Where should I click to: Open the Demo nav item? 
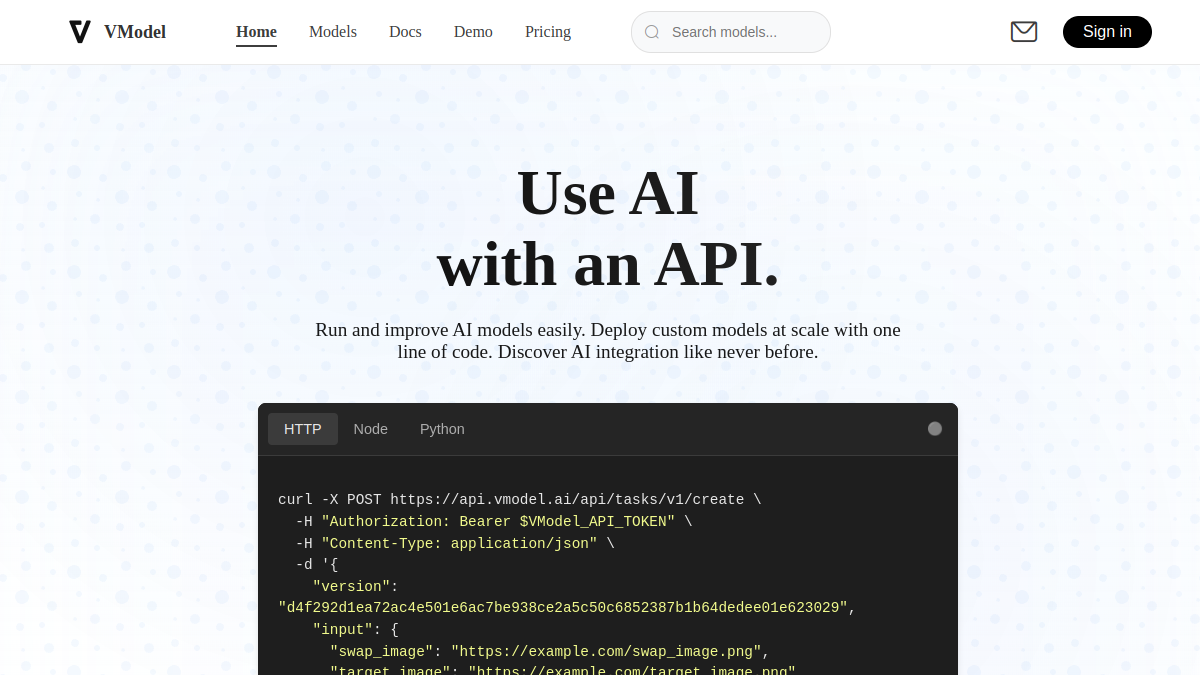pos(473,32)
